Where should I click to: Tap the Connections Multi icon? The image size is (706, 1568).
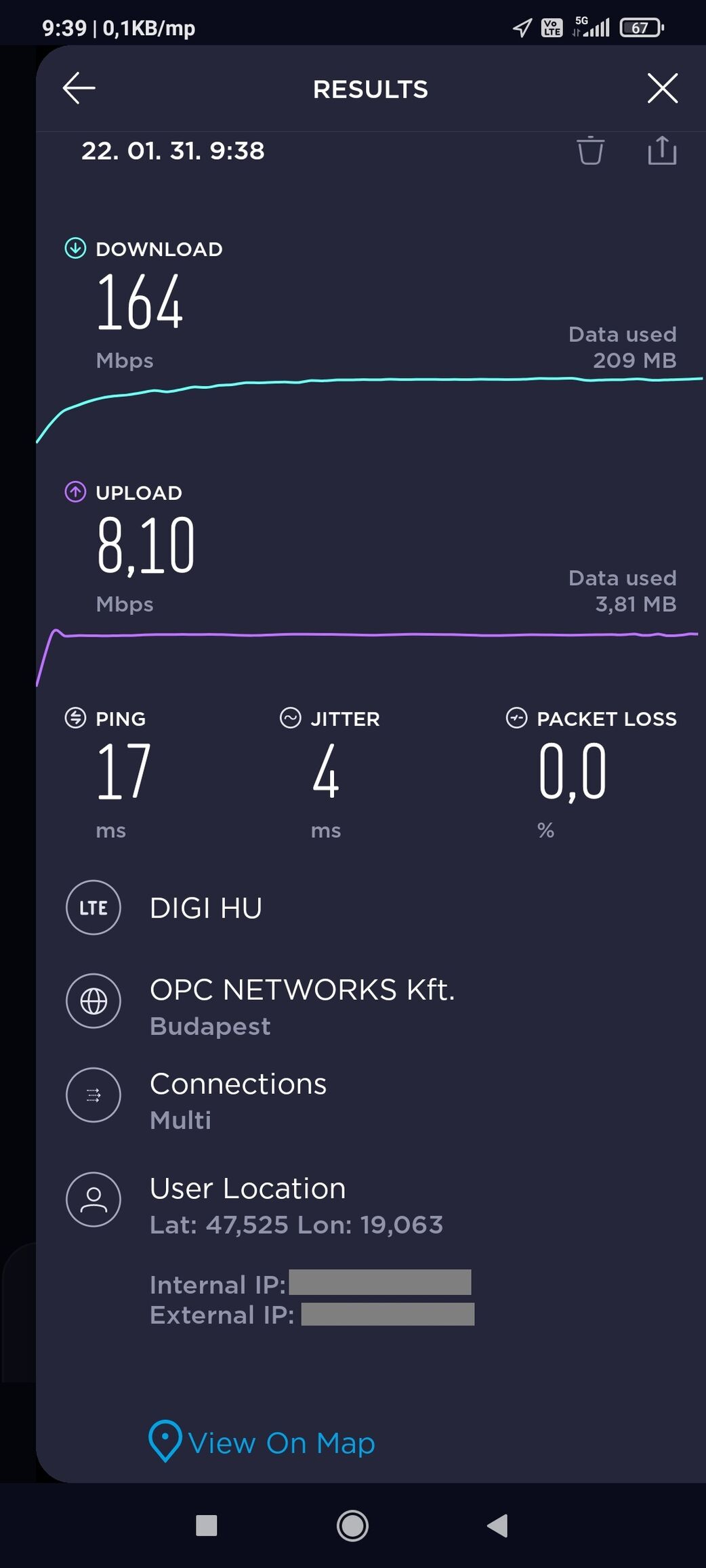pos(94,1095)
